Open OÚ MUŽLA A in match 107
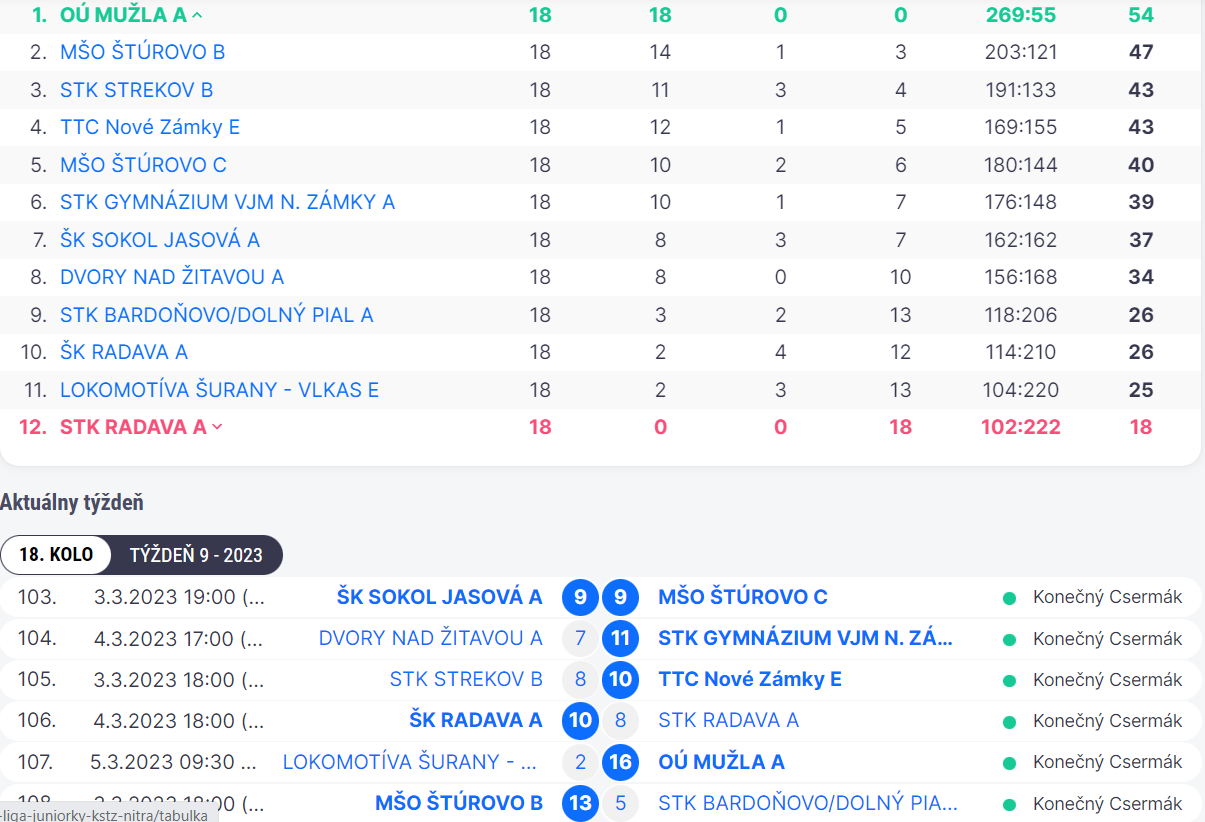 click(721, 762)
